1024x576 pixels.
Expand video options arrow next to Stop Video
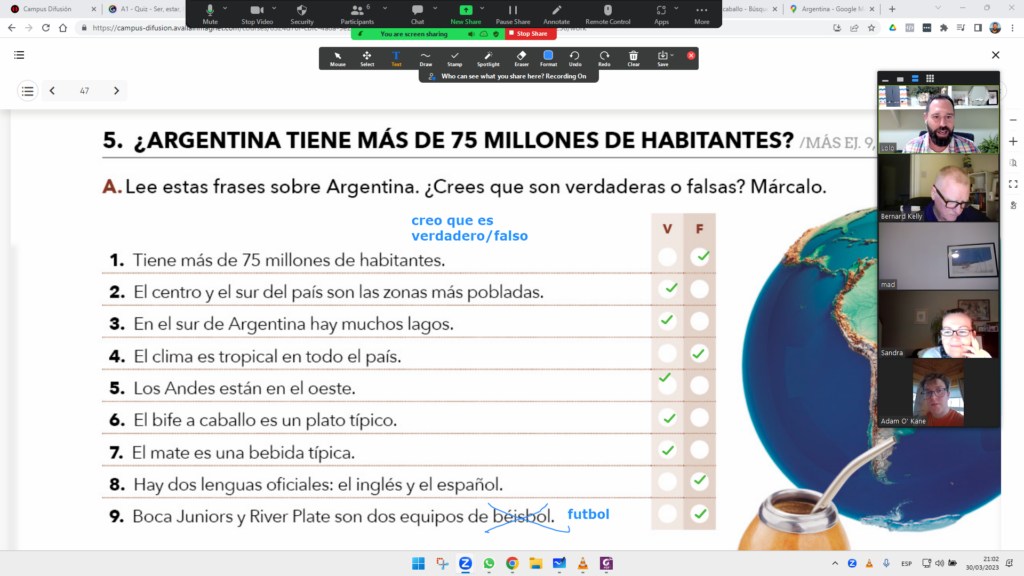[x=274, y=8]
